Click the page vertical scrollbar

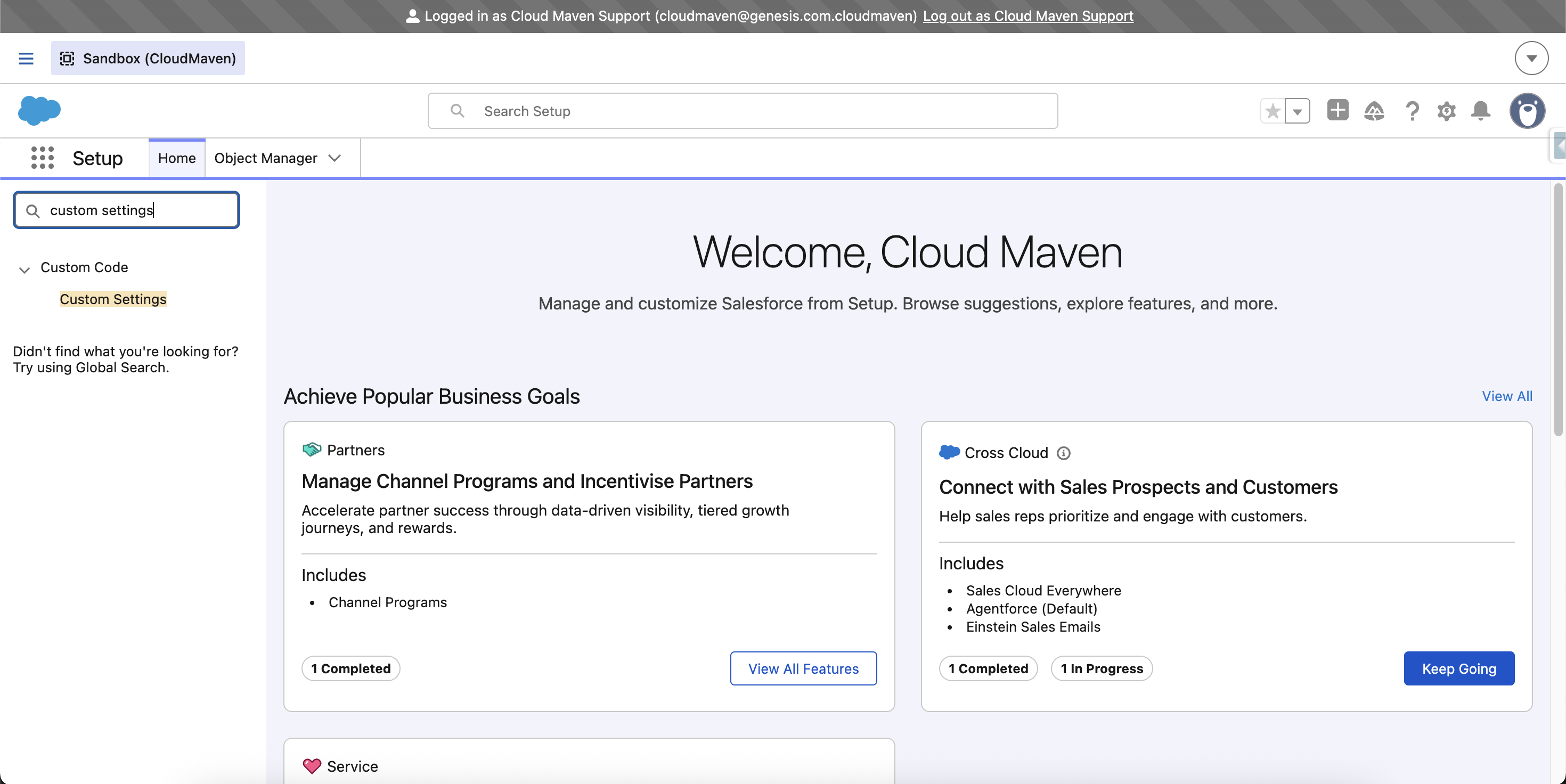point(1557,310)
